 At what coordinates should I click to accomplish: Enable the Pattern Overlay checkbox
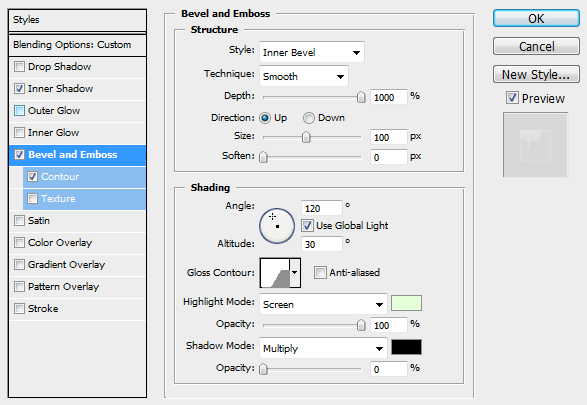click(x=19, y=287)
